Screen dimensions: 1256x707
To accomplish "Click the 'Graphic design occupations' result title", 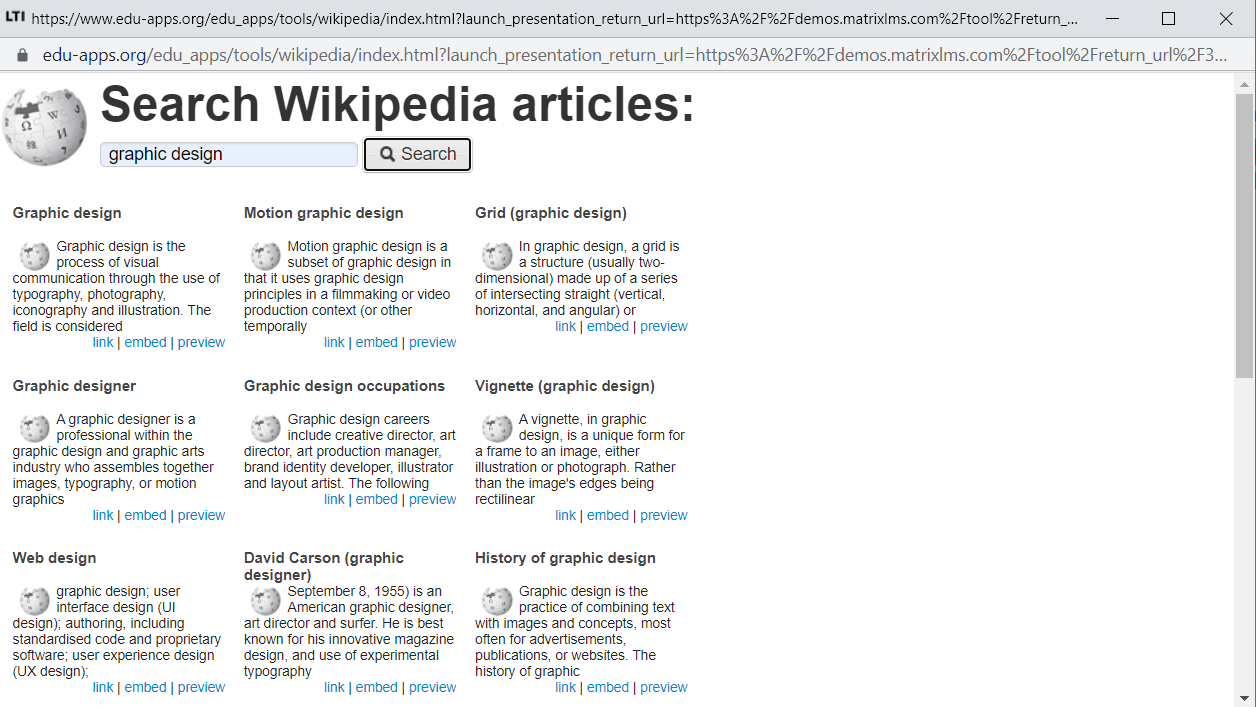I will click(x=344, y=386).
